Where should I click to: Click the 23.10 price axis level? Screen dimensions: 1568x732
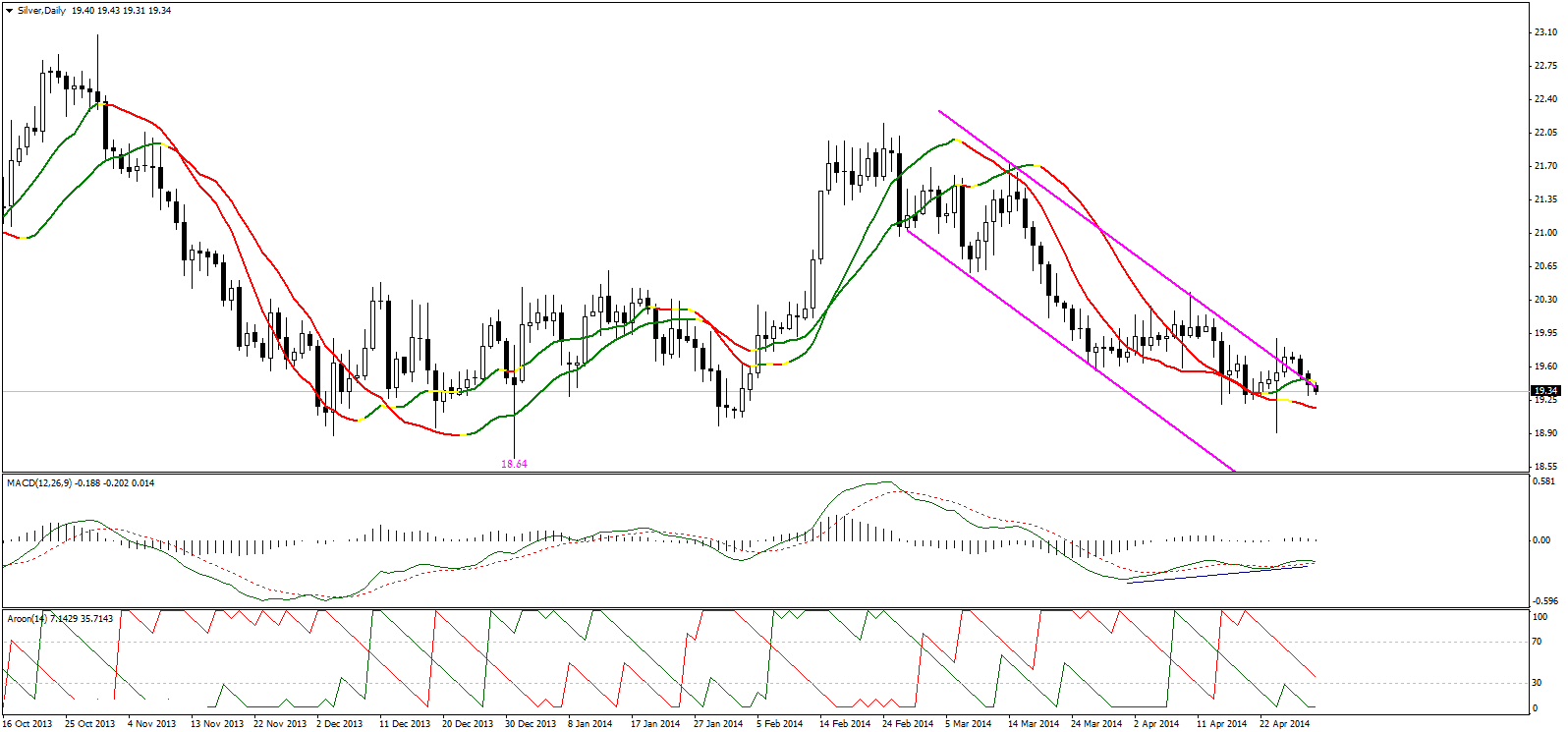pyautogui.click(x=1545, y=32)
